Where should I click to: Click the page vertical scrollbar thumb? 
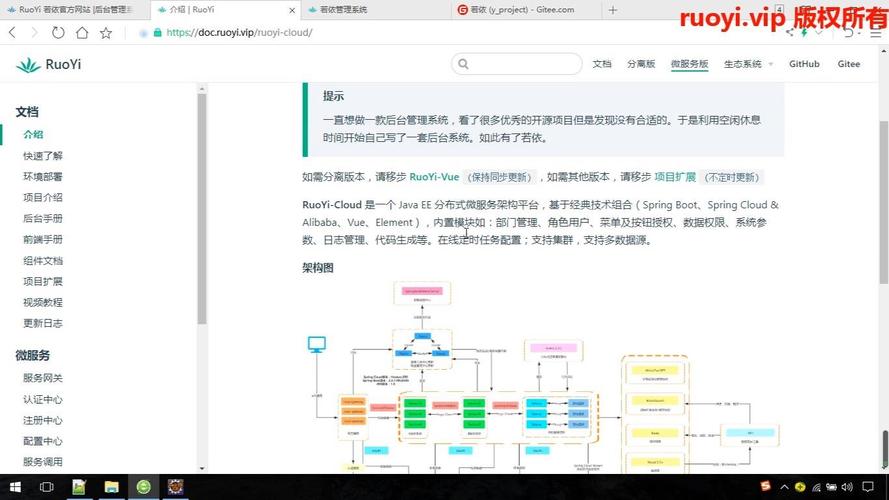[883, 202]
